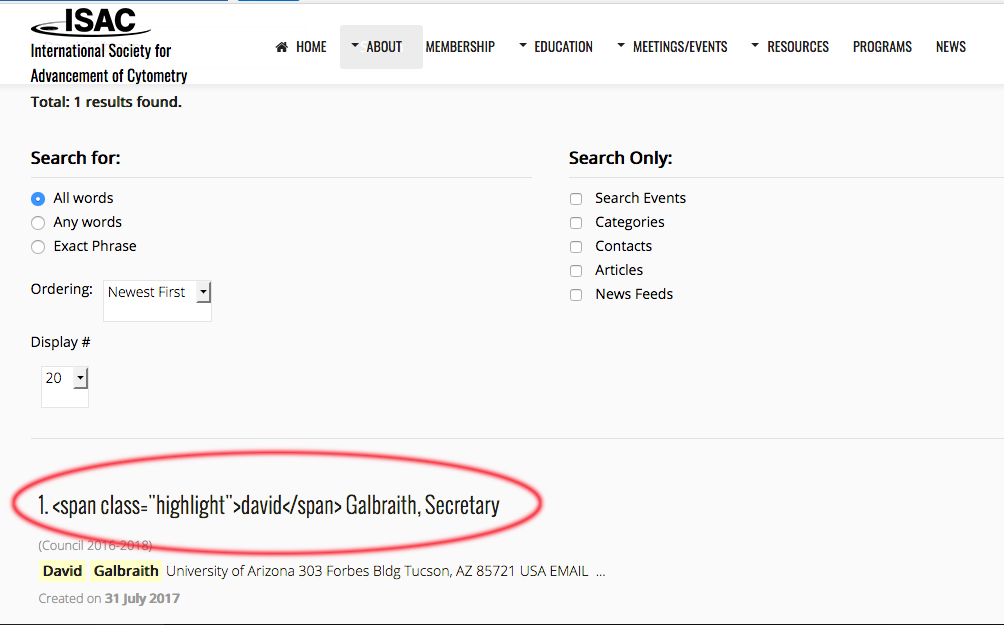Select the Any words radio button
This screenshot has width=1004, height=625.
click(x=38, y=223)
